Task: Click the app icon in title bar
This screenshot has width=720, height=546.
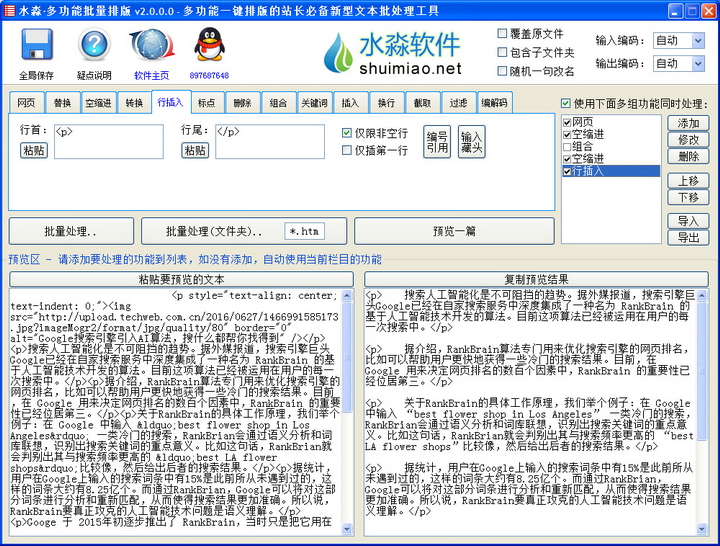Action: pos(9,10)
